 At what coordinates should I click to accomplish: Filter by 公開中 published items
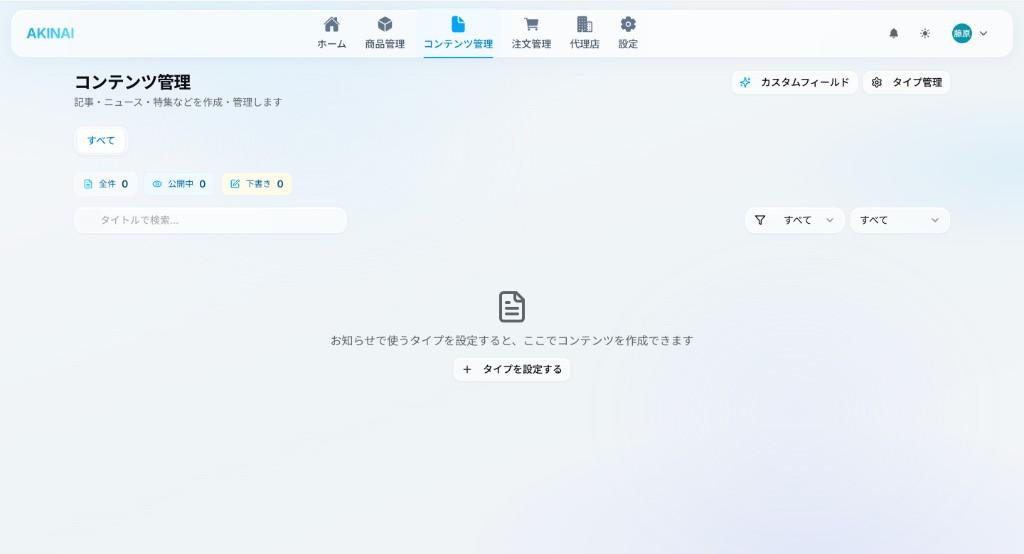point(180,184)
